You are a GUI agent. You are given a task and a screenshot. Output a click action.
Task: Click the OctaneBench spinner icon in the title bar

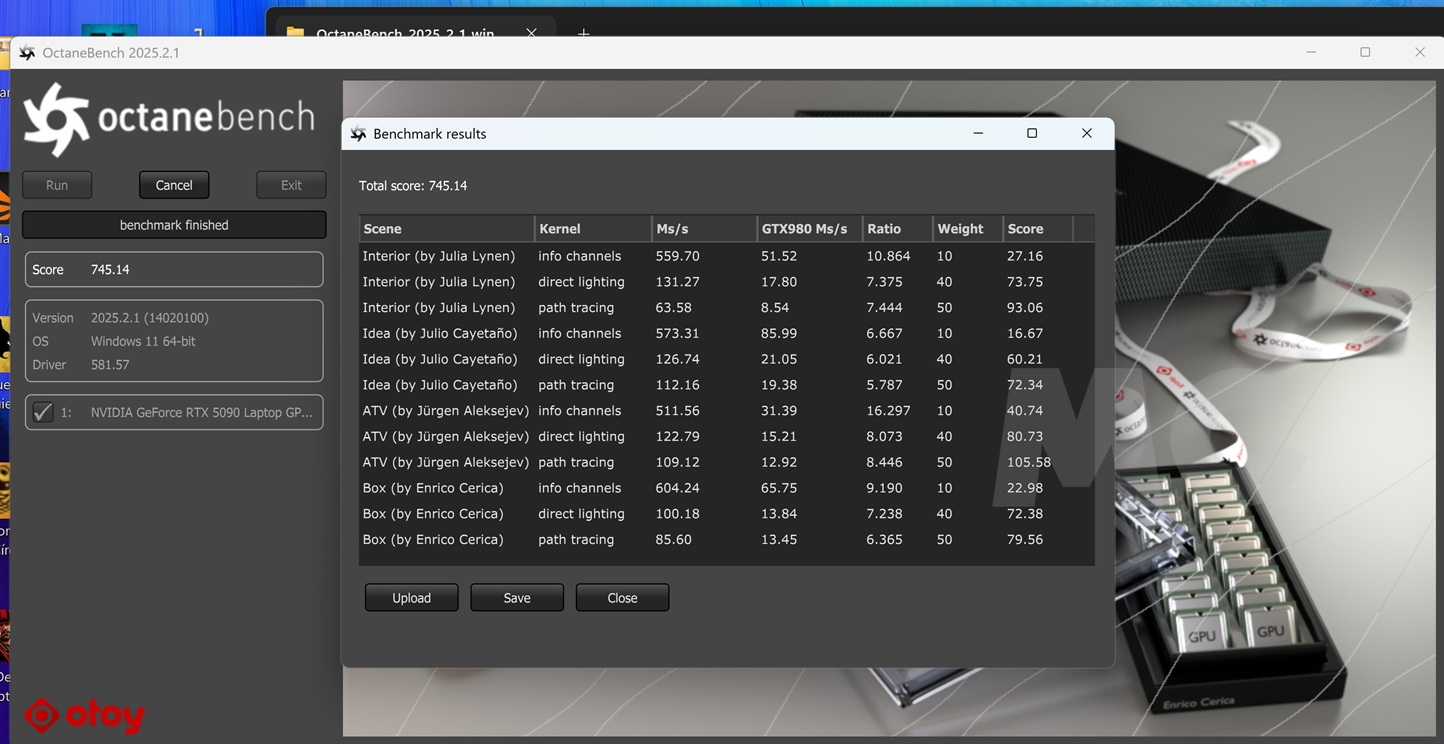[x=27, y=52]
